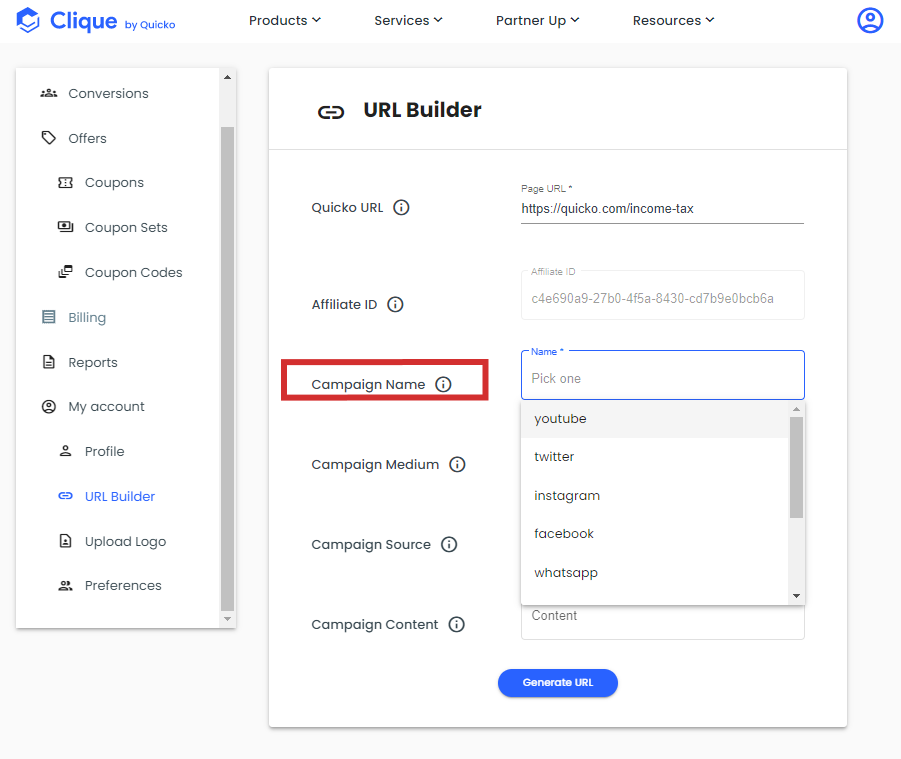Open the user profile avatar icon

(870, 20)
